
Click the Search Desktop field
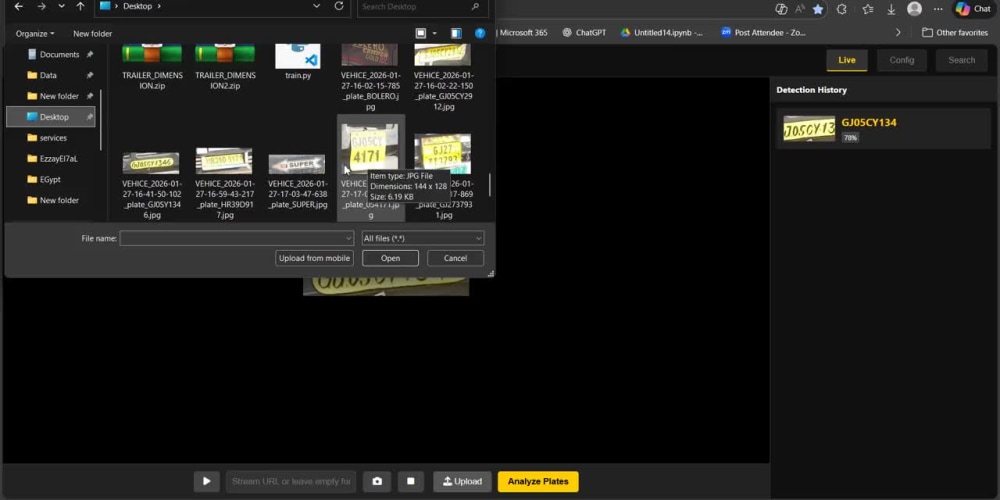[422, 7]
